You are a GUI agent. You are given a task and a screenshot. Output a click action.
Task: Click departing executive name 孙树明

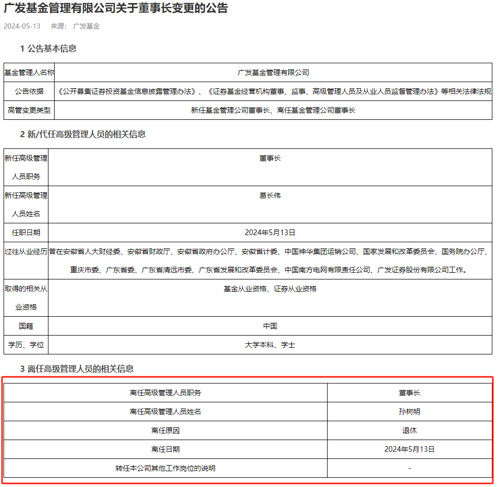[x=409, y=412]
